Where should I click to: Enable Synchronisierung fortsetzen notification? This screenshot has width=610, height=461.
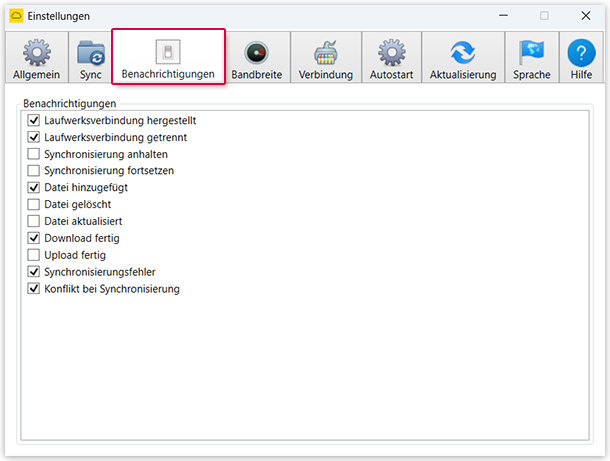pyautogui.click(x=34, y=170)
